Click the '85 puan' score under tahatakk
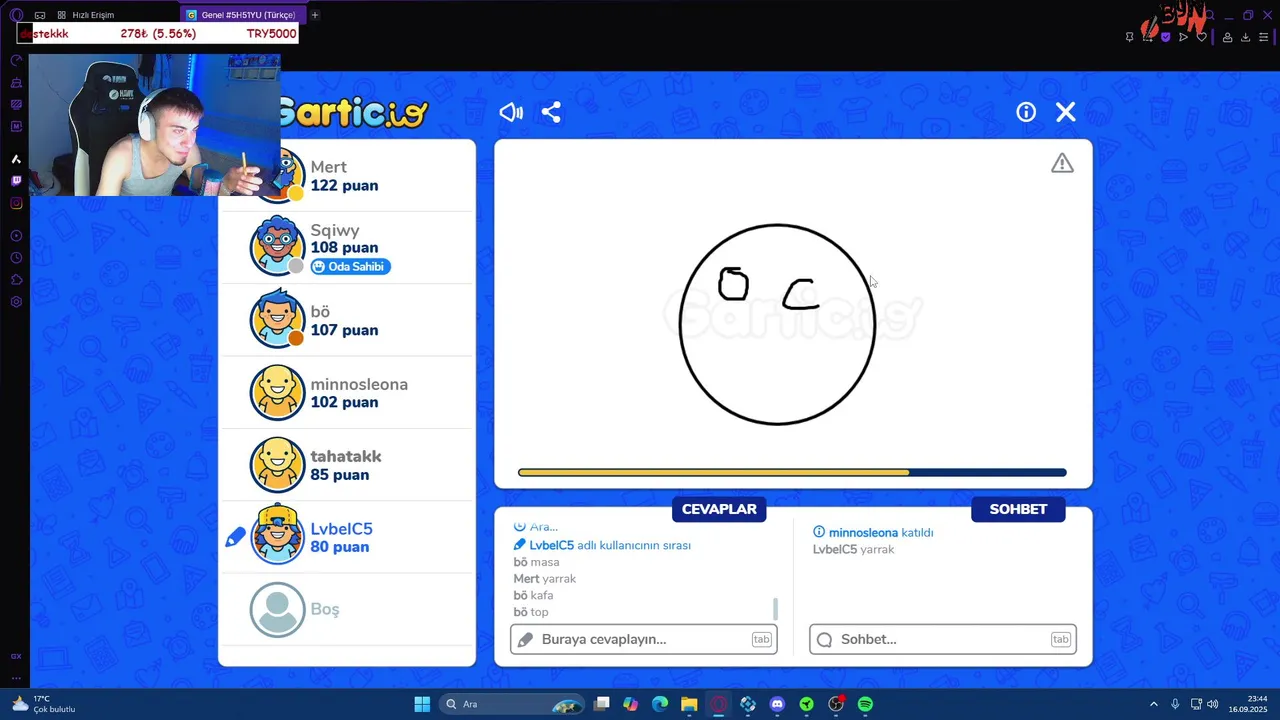1280x720 pixels. [340, 475]
